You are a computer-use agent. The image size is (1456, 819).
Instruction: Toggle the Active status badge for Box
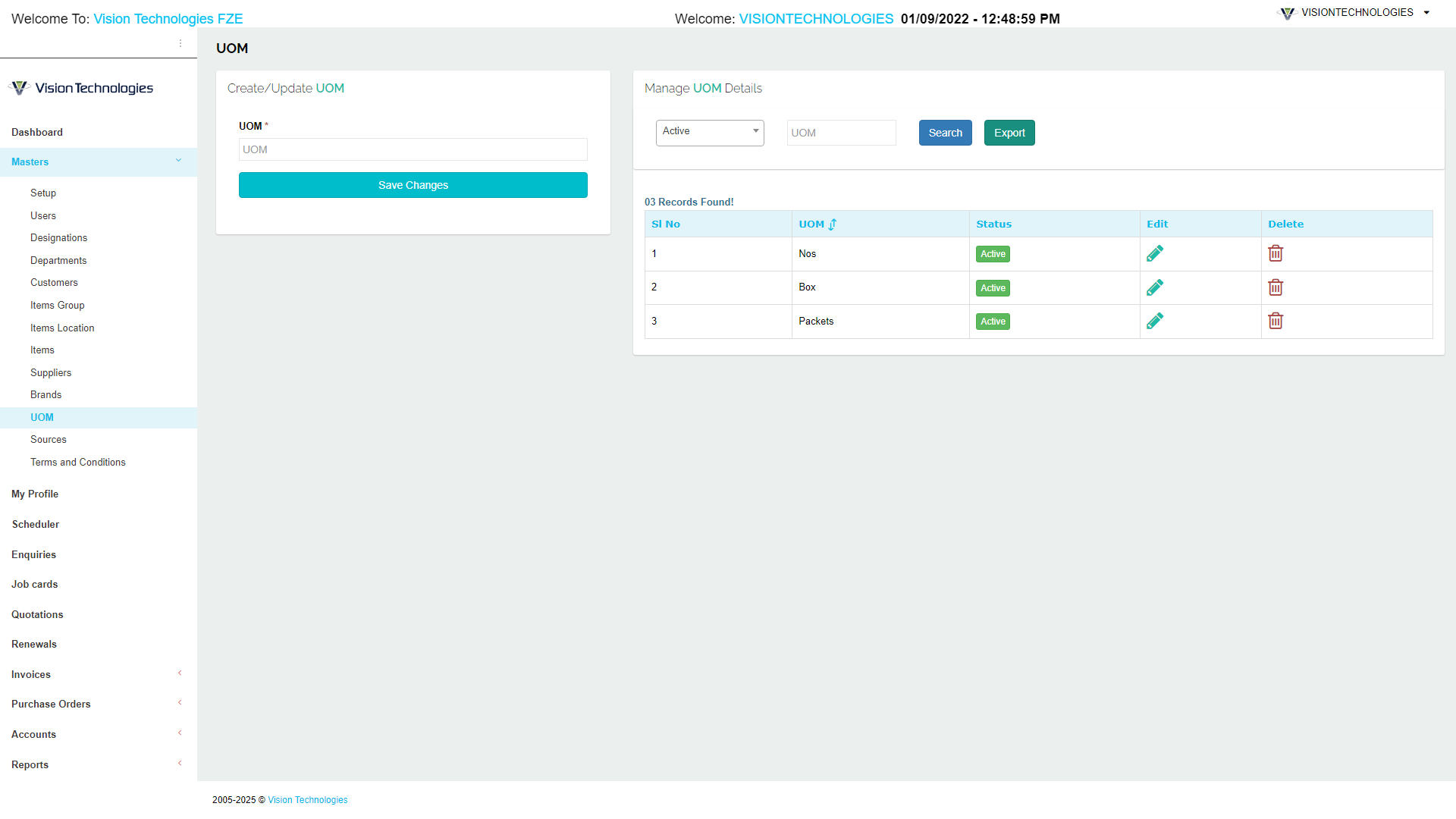coord(993,287)
